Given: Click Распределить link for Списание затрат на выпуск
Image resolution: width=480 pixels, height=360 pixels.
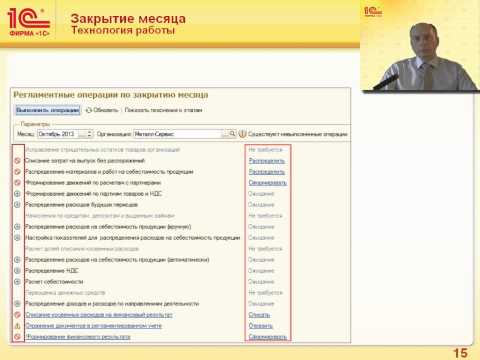Looking at the screenshot, I should 267,161.
